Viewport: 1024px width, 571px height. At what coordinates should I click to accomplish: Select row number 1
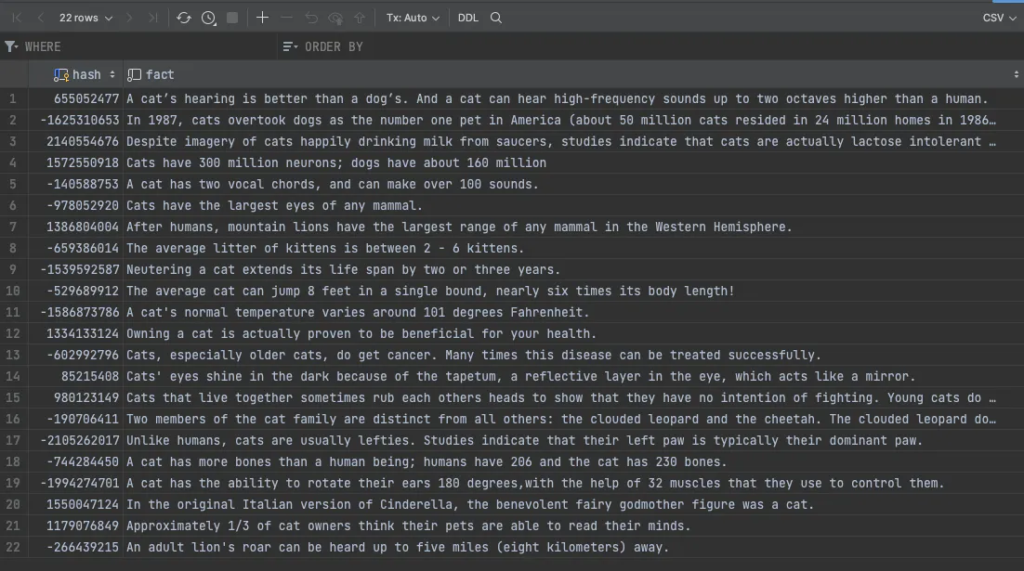click(12, 99)
